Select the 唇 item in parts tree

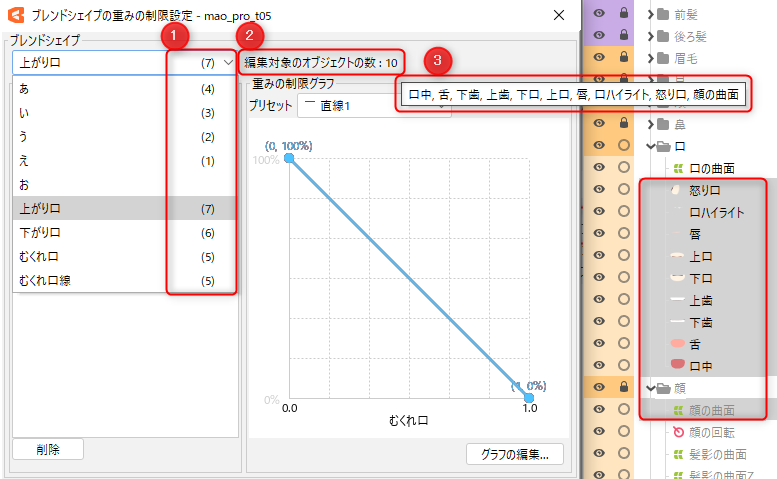[x=696, y=234]
